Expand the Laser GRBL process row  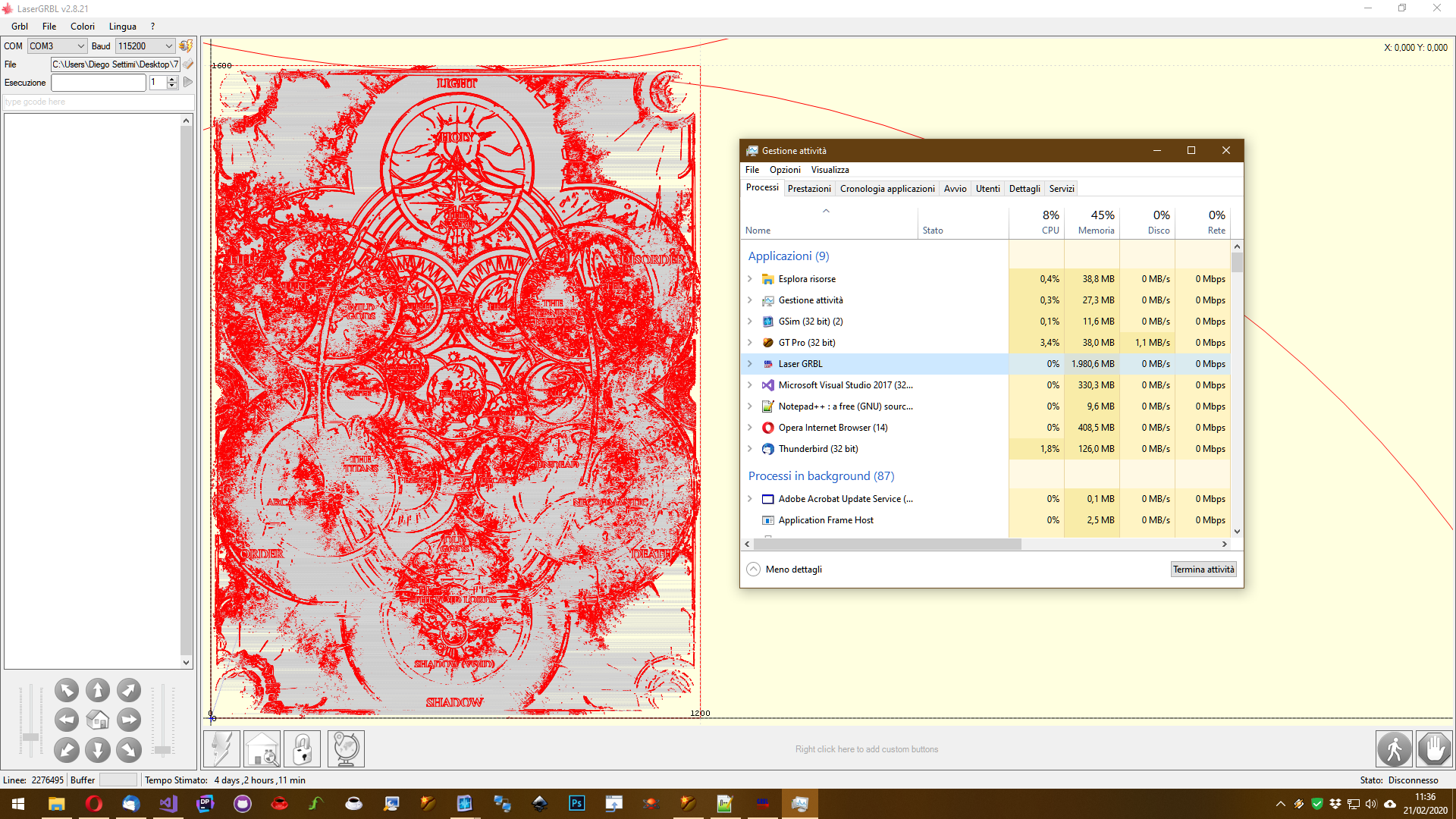(750, 364)
